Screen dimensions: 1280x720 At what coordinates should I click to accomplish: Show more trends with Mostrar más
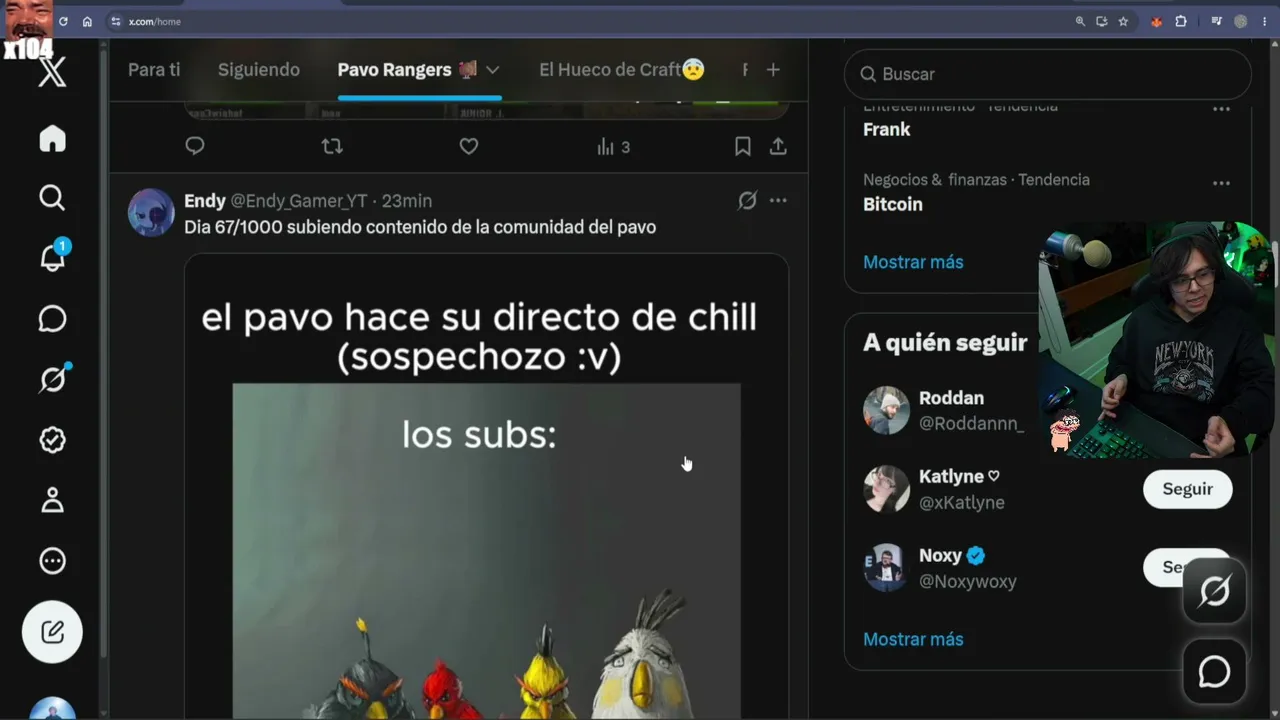point(913,262)
